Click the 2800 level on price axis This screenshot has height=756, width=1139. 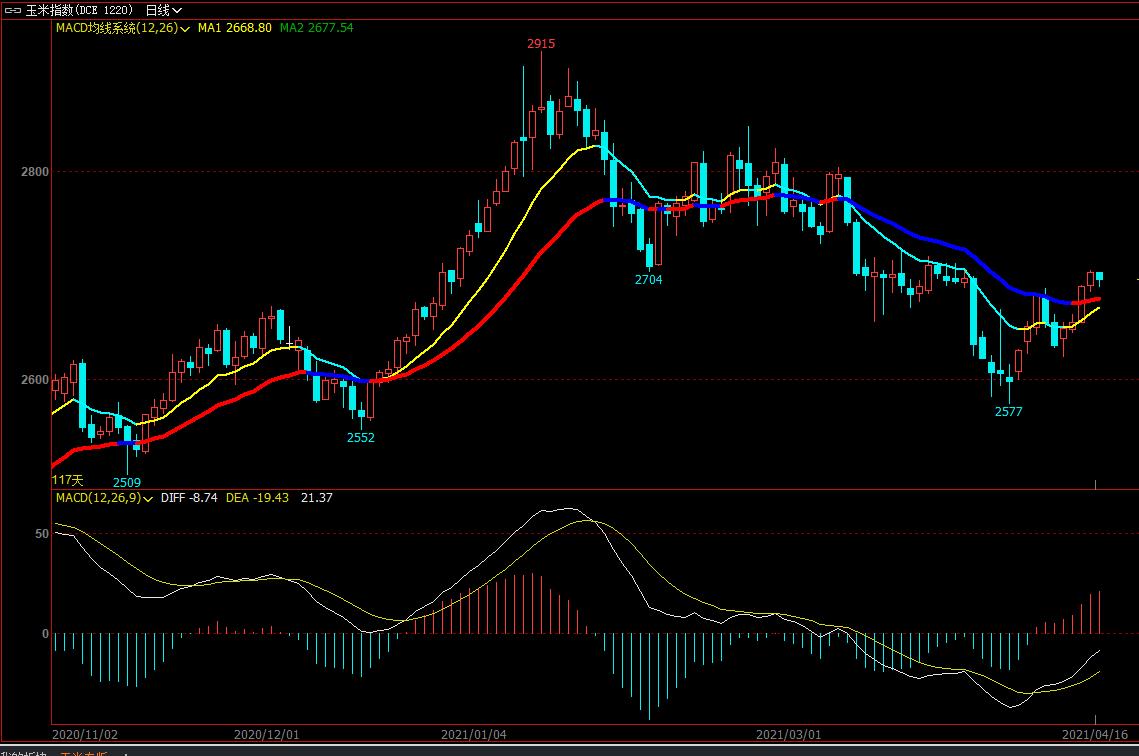coord(36,172)
